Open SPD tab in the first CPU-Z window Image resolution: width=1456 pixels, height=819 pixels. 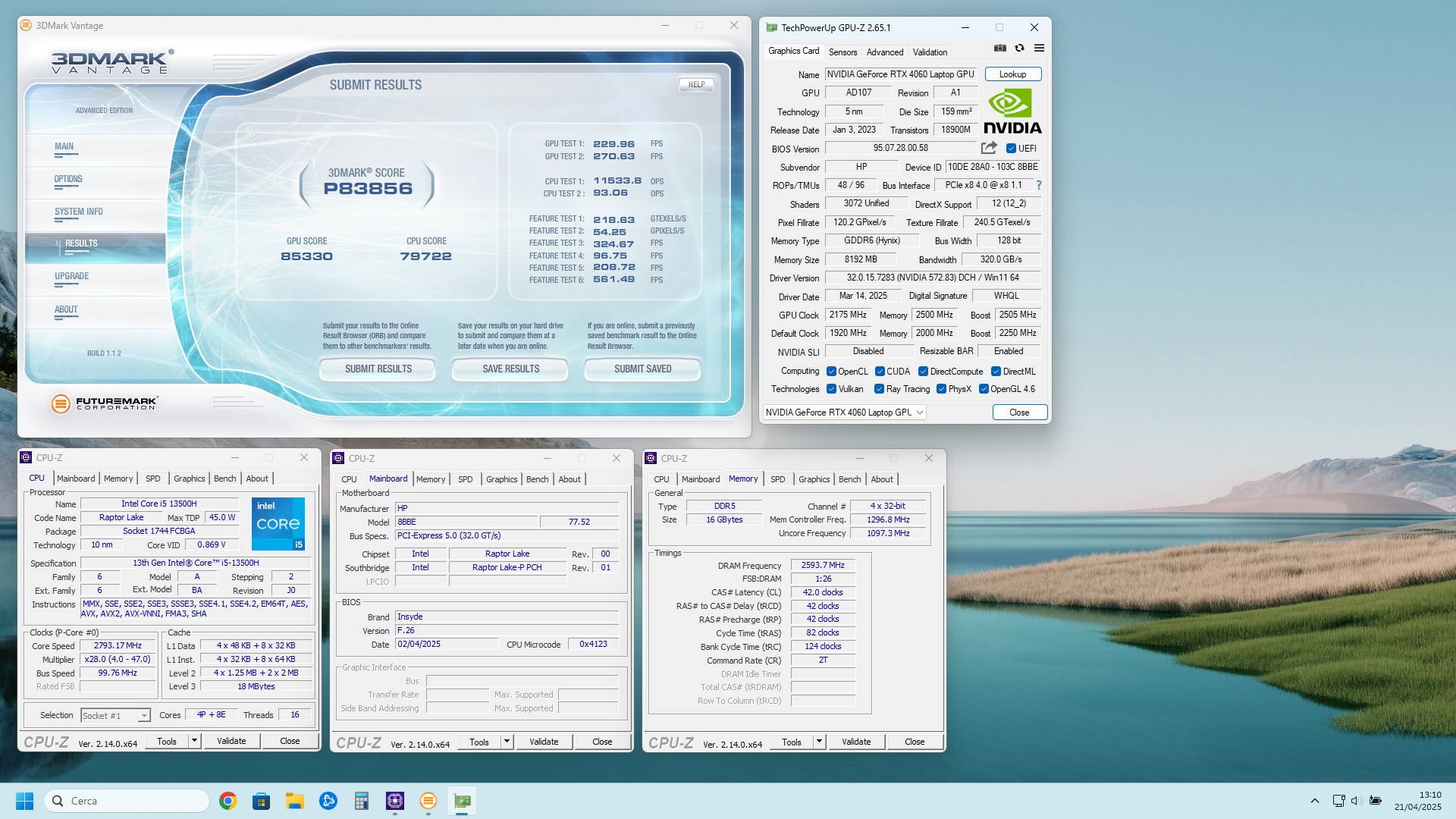point(153,479)
